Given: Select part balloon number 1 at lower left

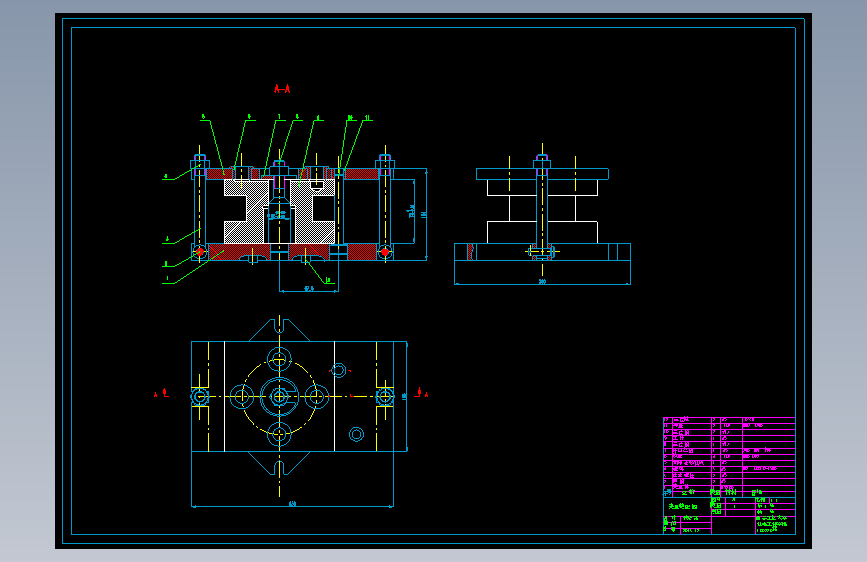Looking at the screenshot, I should pyautogui.click(x=167, y=279).
